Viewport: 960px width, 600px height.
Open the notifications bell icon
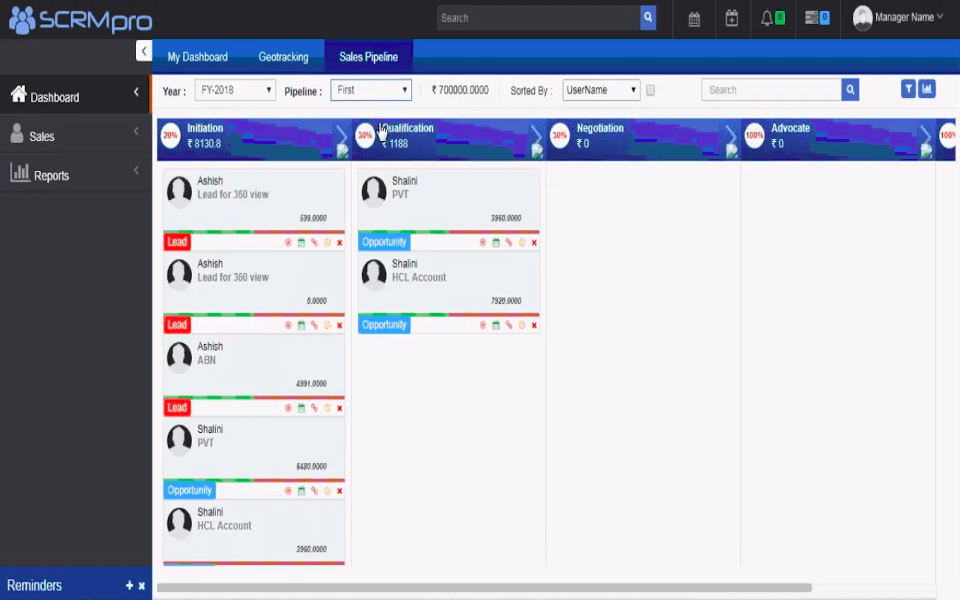tap(767, 18)
